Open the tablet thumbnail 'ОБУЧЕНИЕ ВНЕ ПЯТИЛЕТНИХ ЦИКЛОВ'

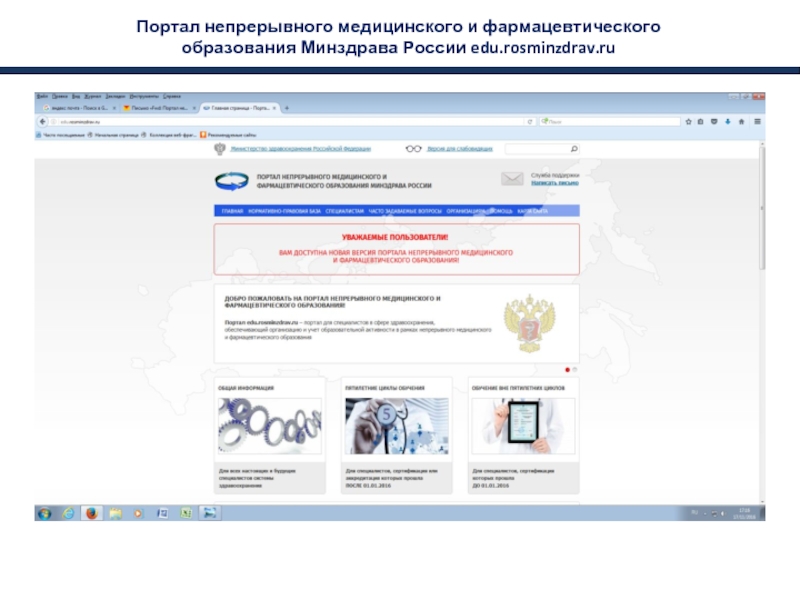click(x=523, y=426)
